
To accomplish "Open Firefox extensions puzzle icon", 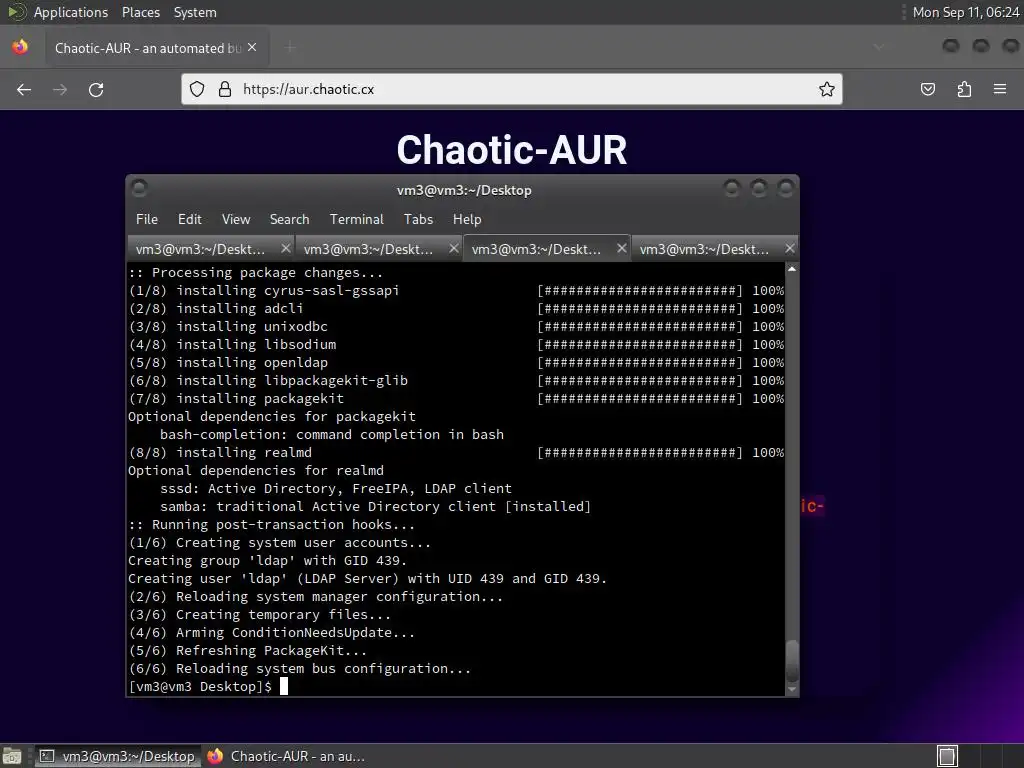I will (964, 89).
